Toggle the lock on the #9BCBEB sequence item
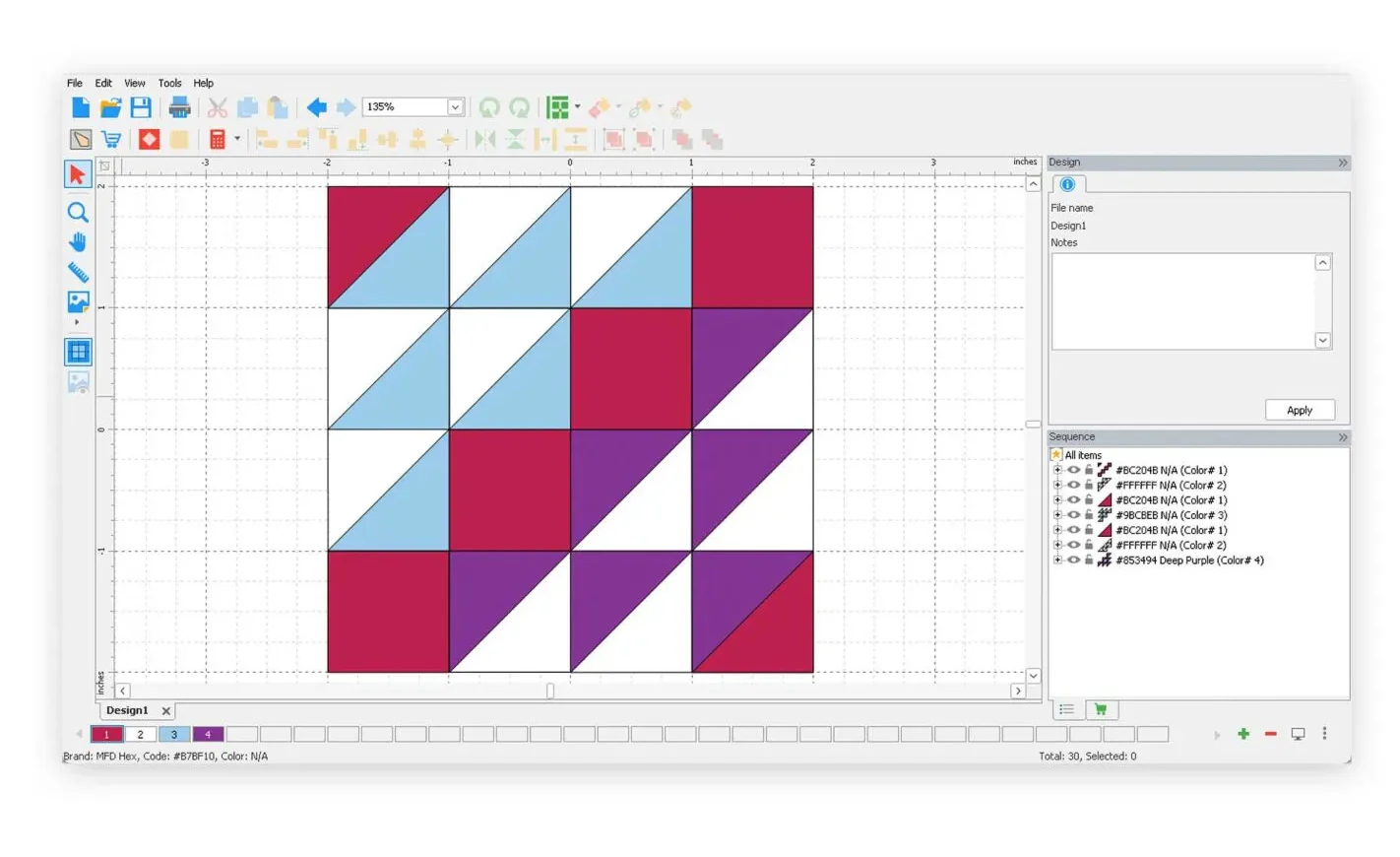Image resolution: width=1400 pixels, height=857 pixels. pyautogui.click(x=1088, y=514)
